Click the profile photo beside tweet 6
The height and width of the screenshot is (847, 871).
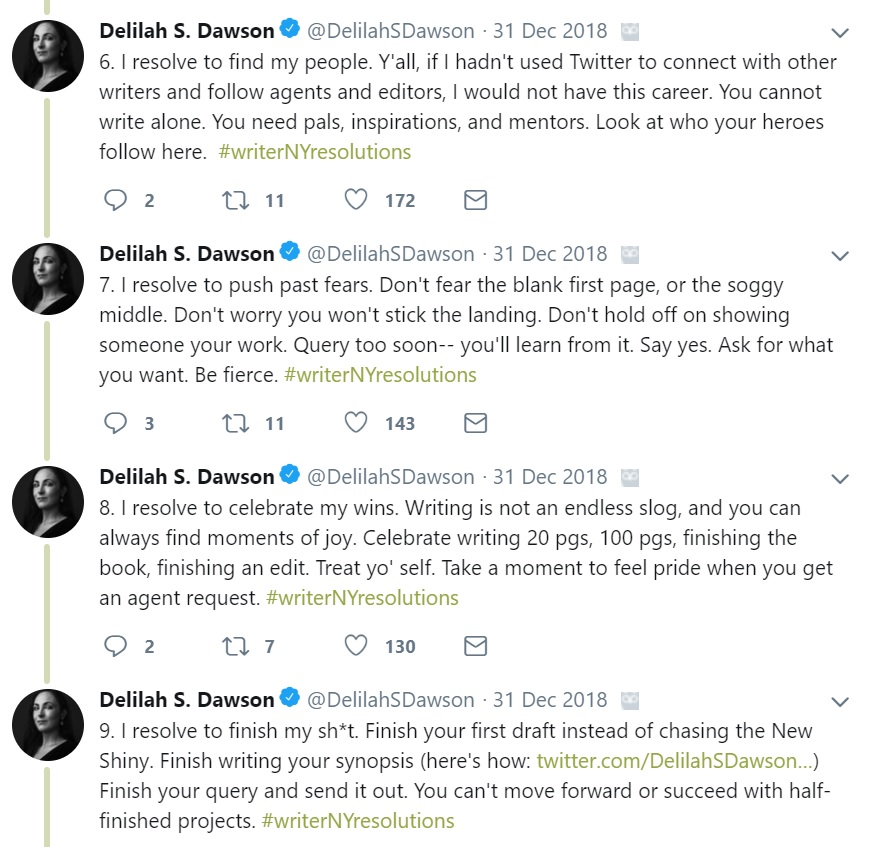pyautogui.click(x=47, y=56)
